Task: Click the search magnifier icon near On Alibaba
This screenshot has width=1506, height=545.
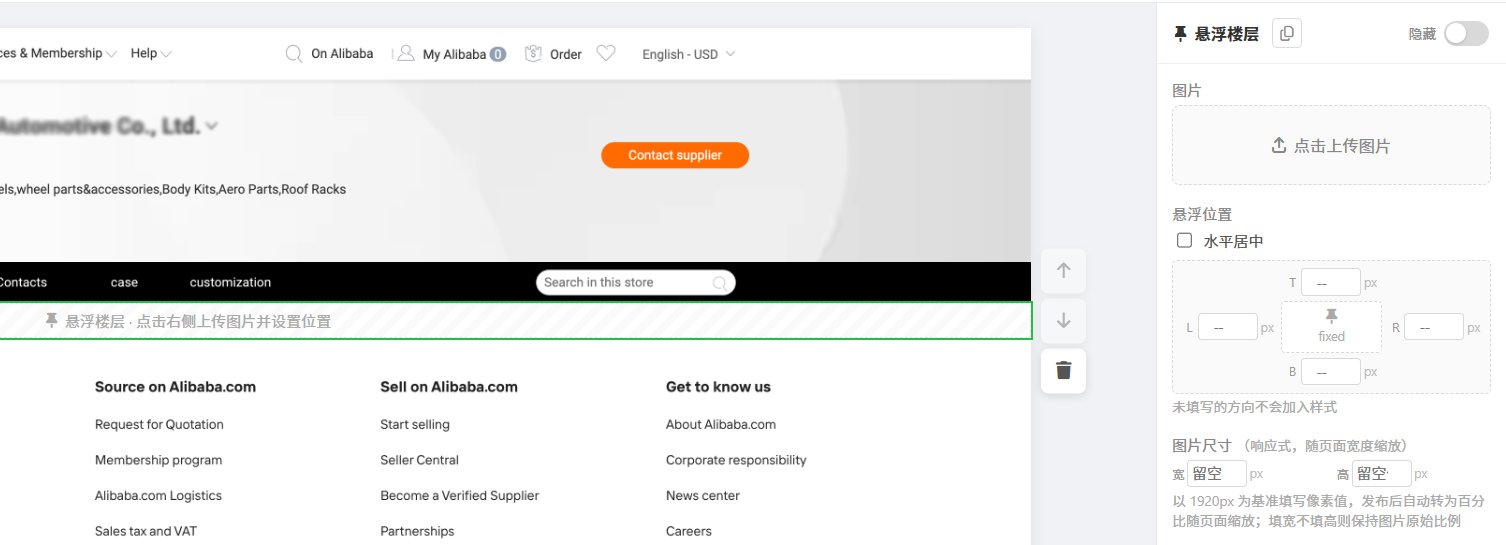Action: [x=294, y=54]
